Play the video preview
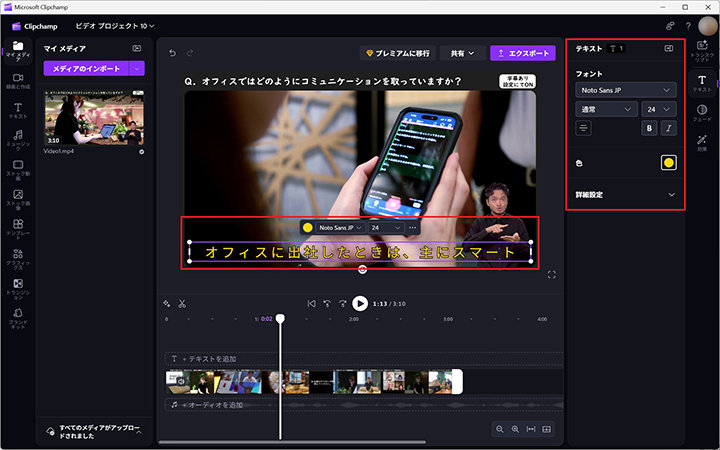 coord(360,304)
